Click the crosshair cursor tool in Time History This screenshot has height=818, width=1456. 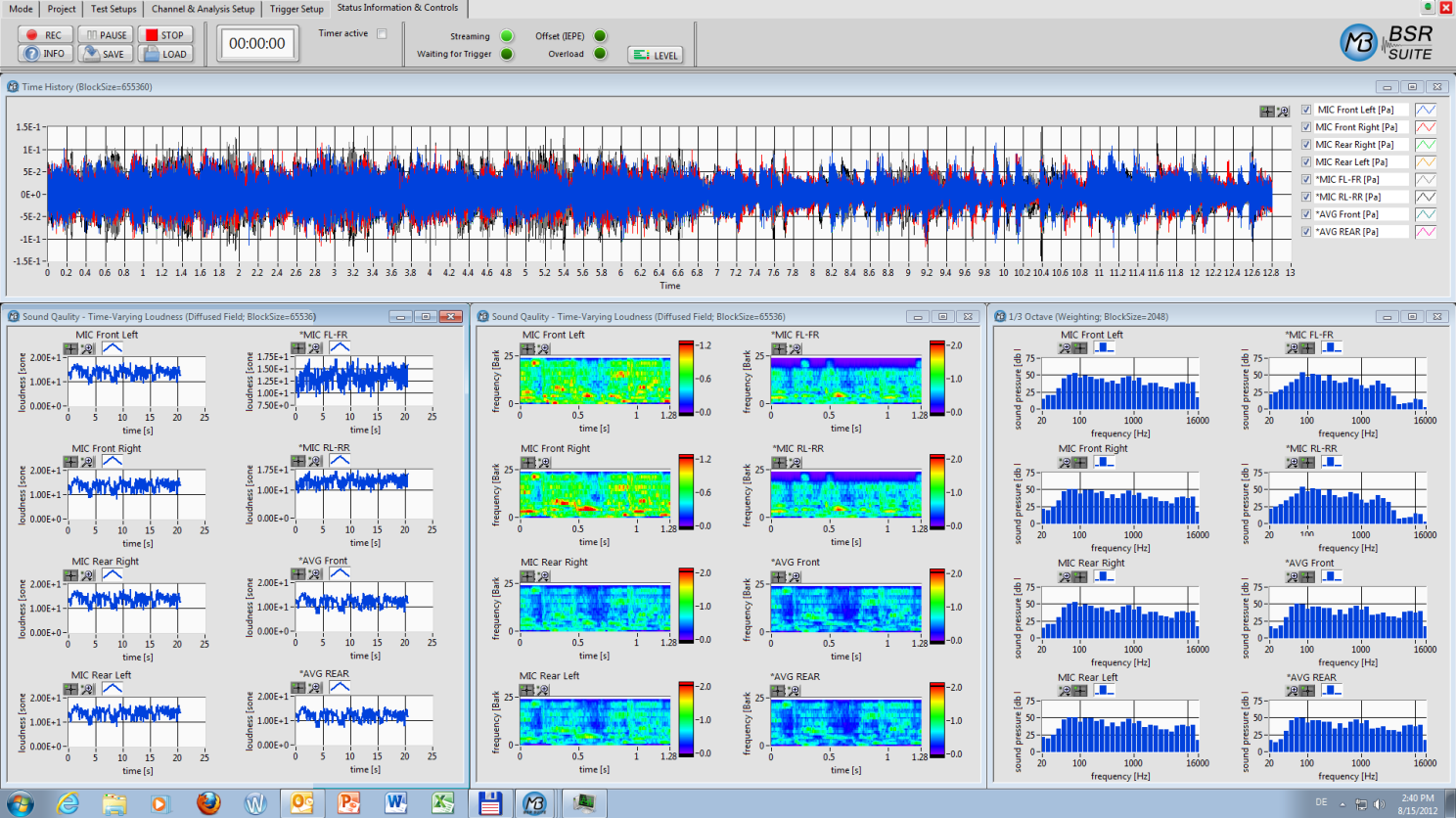(x=1266, y=112)
